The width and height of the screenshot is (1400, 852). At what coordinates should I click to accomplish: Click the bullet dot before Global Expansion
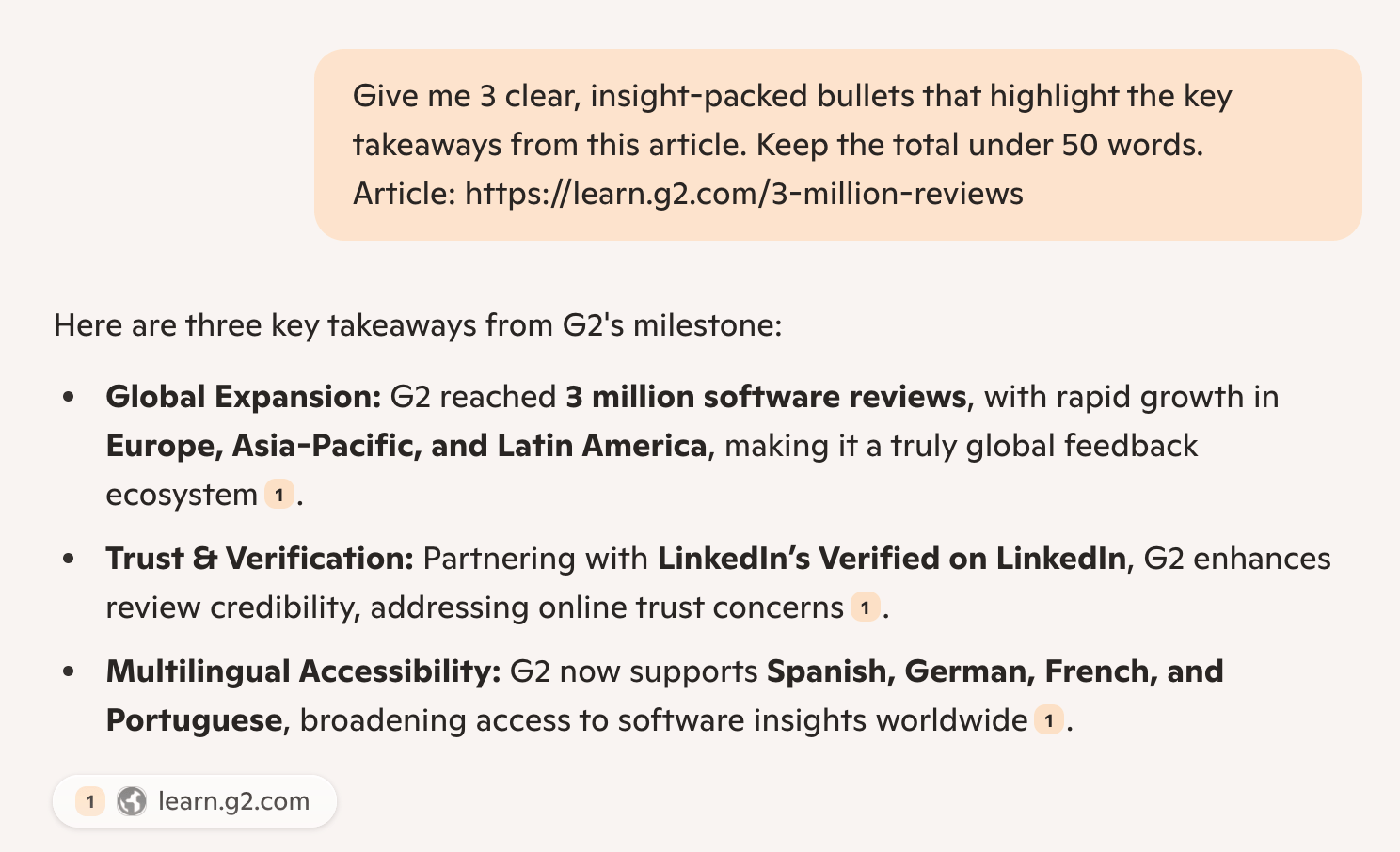click(x=69, y=397)
